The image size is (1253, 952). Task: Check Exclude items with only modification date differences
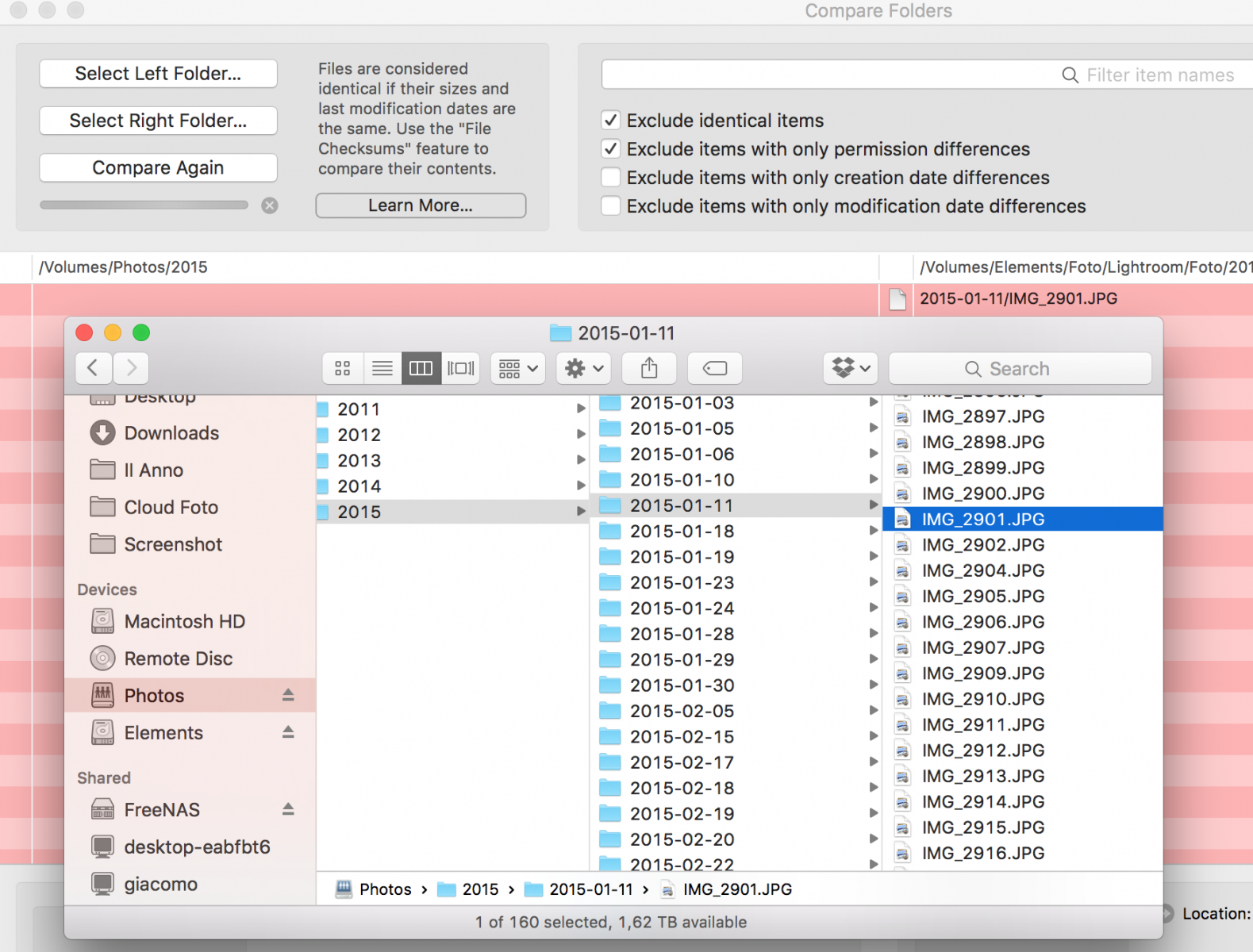point(610,206)
